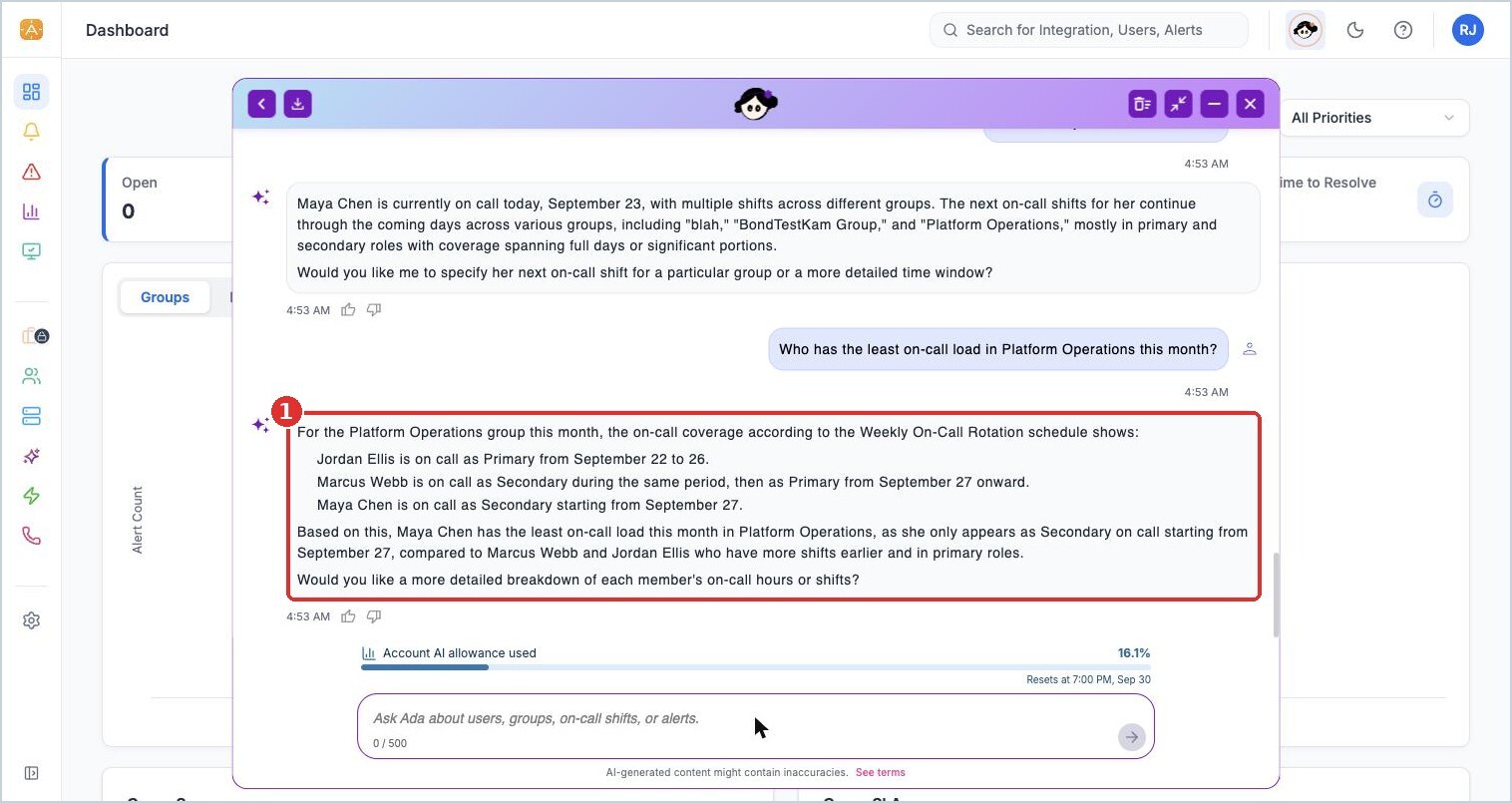Toggle dark mode with the moon icon
The image size is (1512, 803).
[1355, 30]
